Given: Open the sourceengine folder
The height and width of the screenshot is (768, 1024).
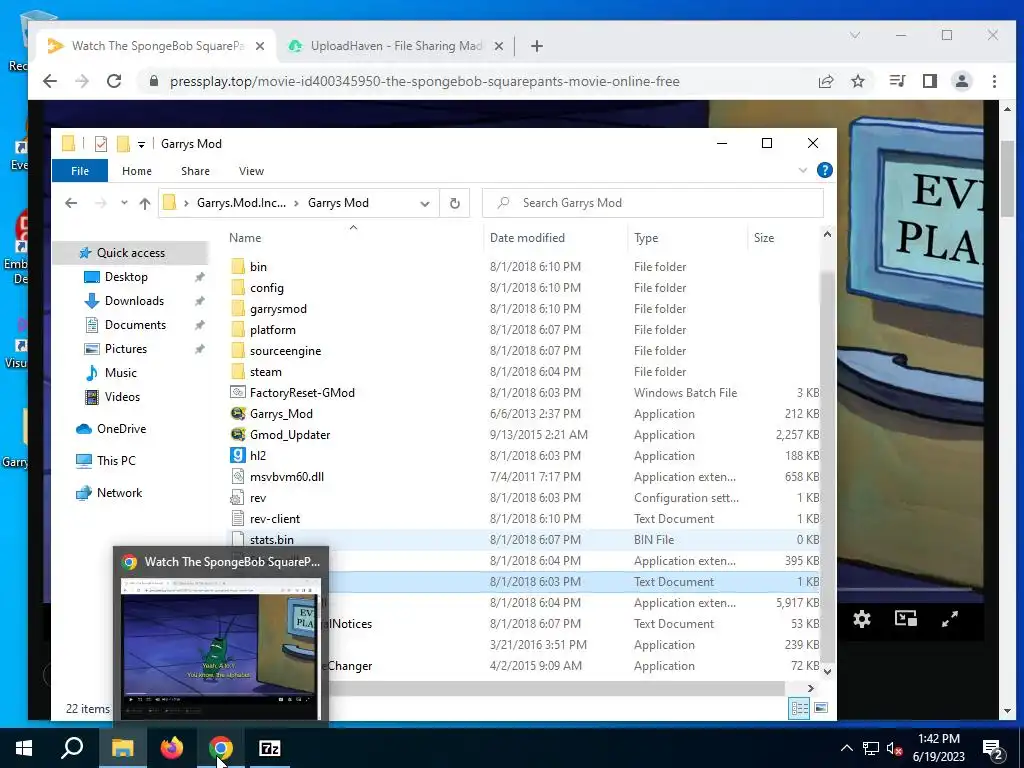Looking at the screenshot, I should click(x=285, y=351).
